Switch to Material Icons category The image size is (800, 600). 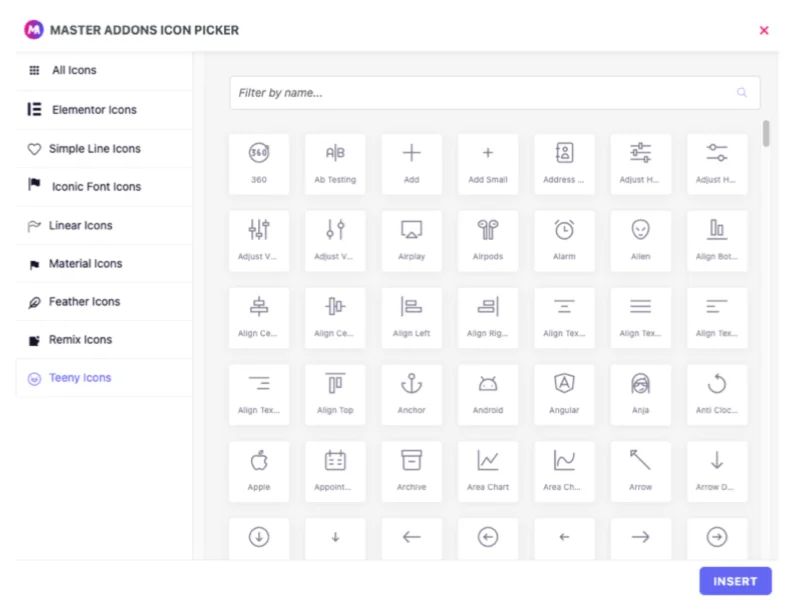[x=104, y=264]
